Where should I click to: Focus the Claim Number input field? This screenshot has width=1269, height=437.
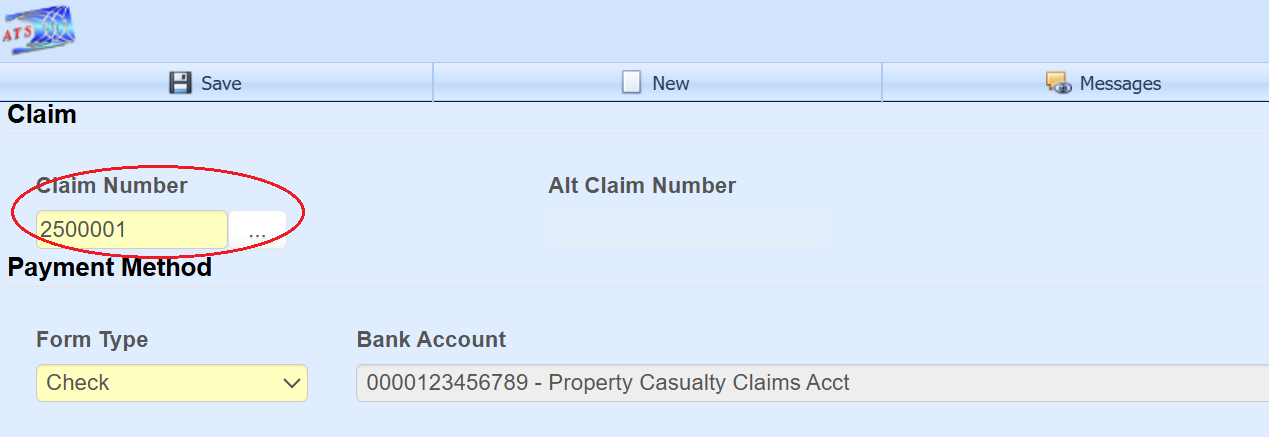(x=132, y=230)
